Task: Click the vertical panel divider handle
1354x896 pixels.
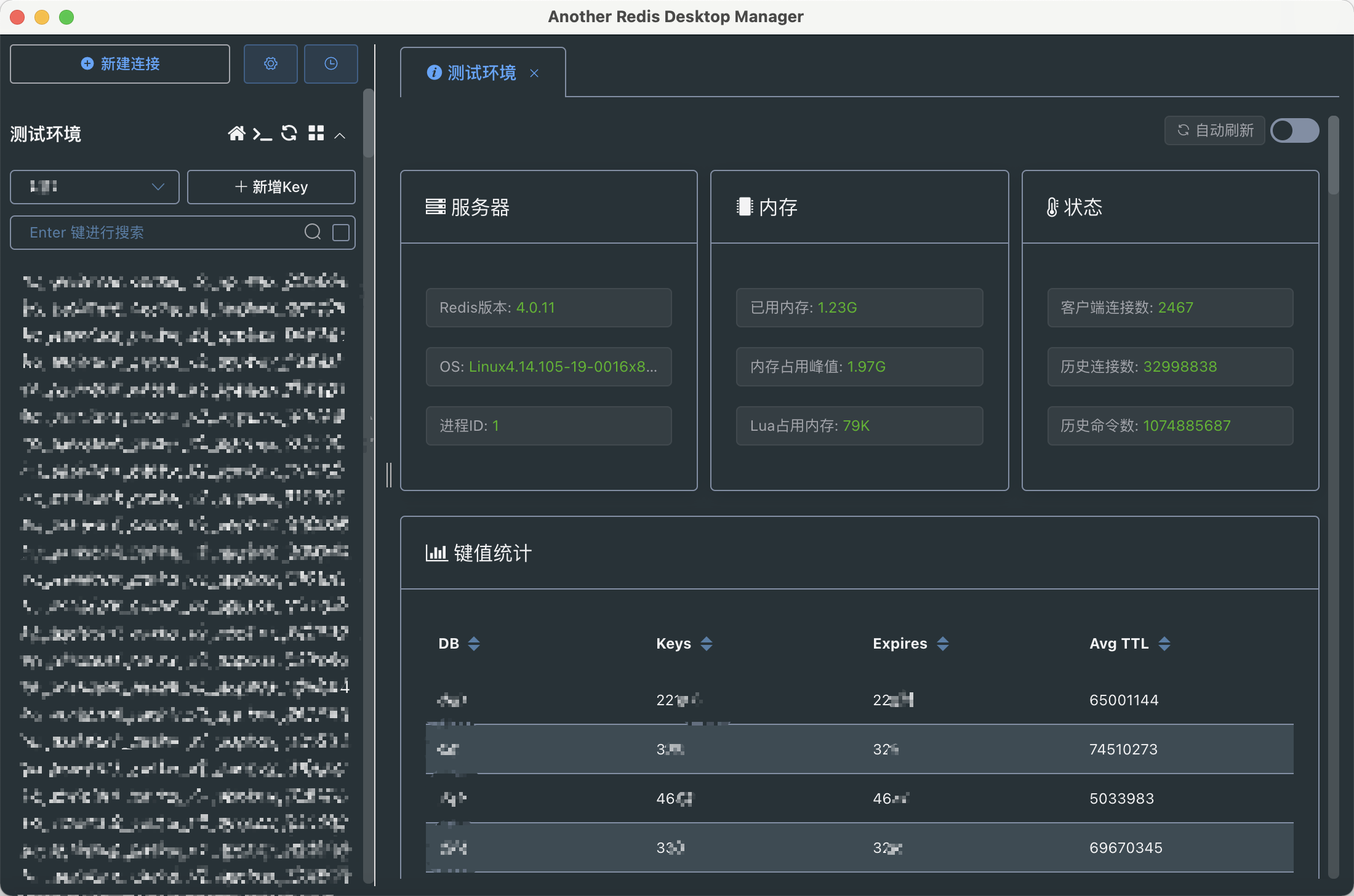Action: (389, 475)
